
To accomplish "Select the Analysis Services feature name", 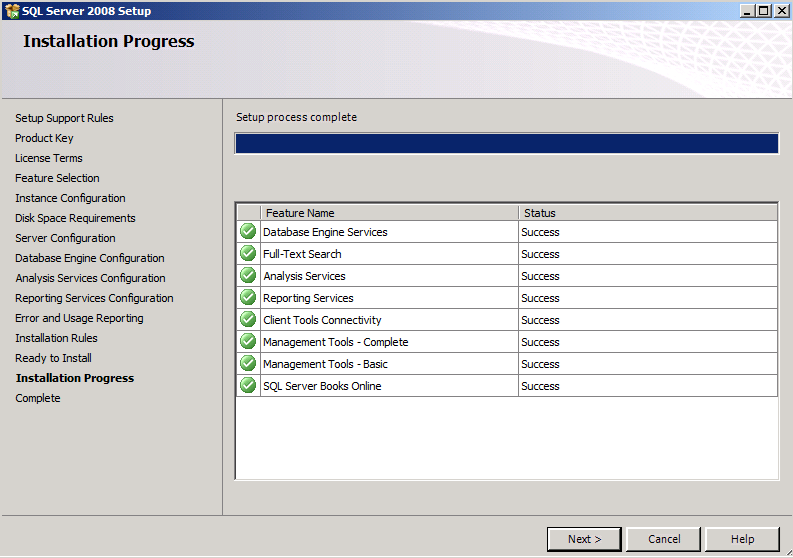I will (304, 276).
